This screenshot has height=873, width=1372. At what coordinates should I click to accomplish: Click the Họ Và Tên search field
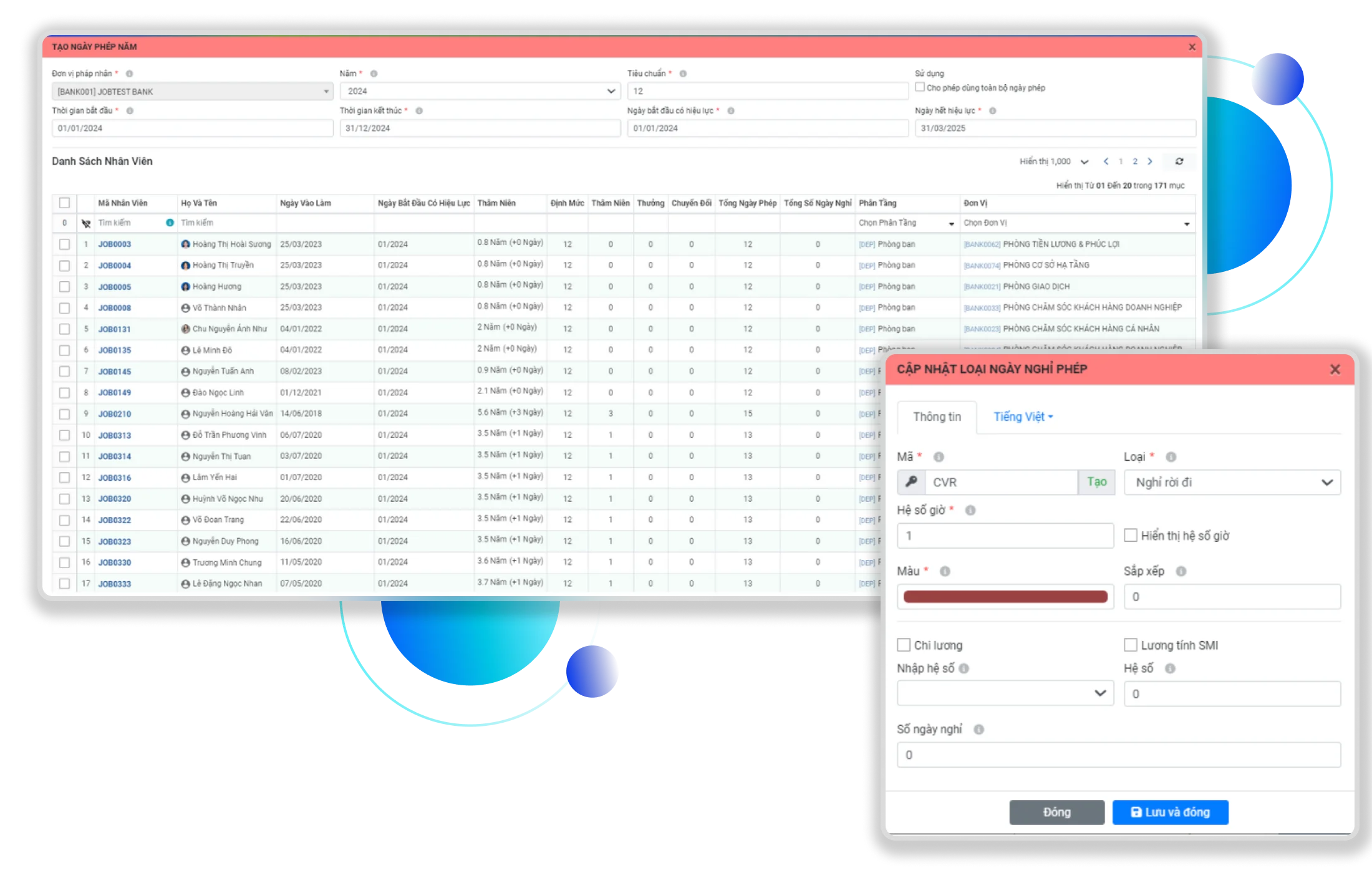227,223
